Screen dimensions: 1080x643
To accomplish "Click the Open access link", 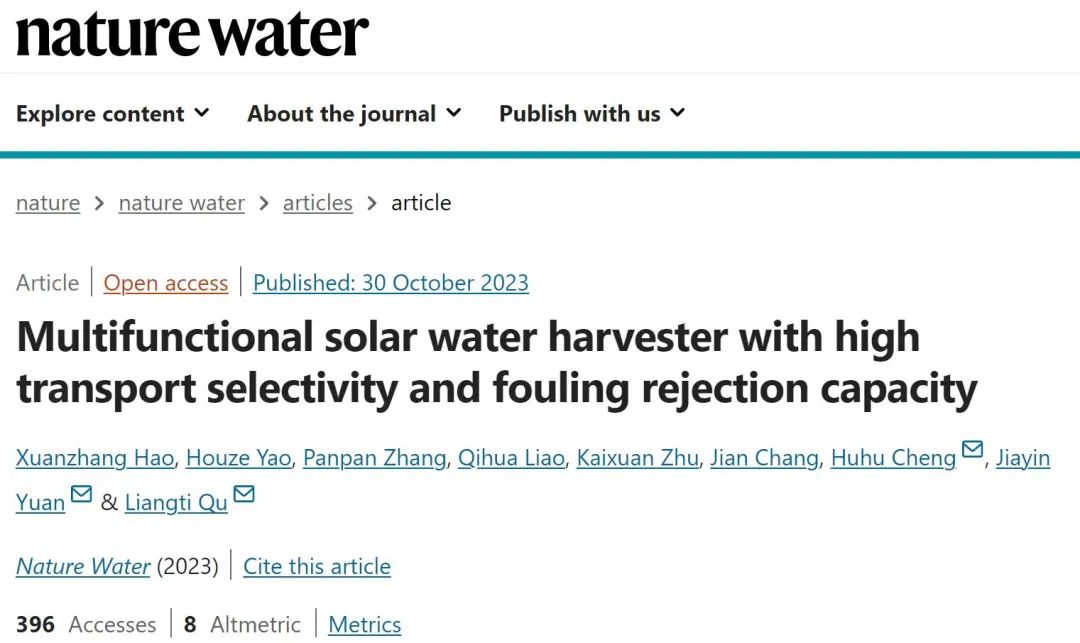I will [166, 283].
